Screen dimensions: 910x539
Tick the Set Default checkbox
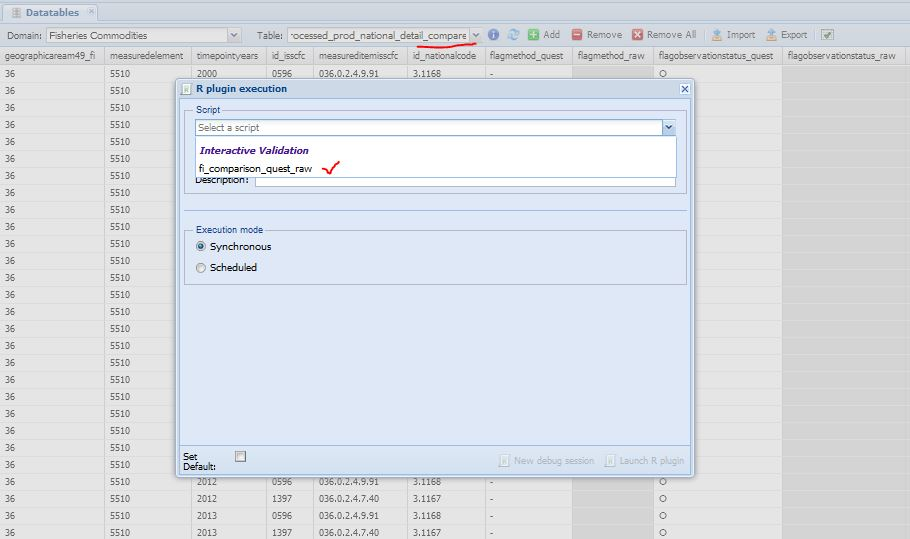(x=240, y=457)
